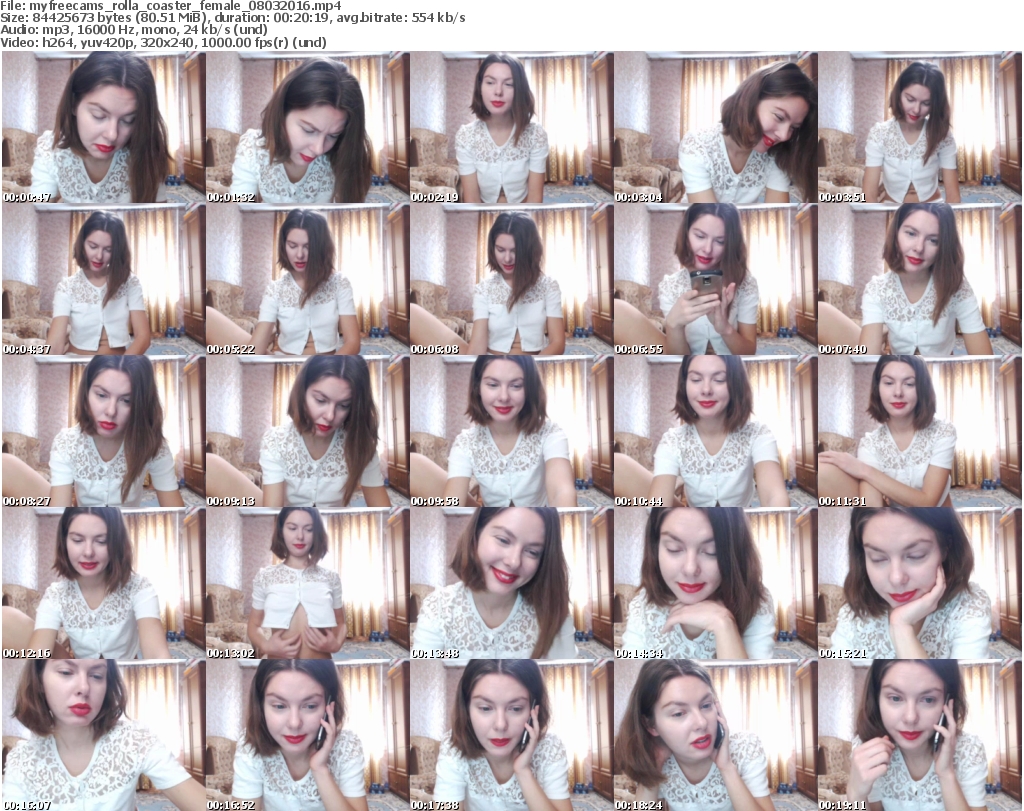The height and width of the screenshot is (811, 1024).
Task: Click the 00:11:31 thumbnail
Action: [x=920, y=432]
